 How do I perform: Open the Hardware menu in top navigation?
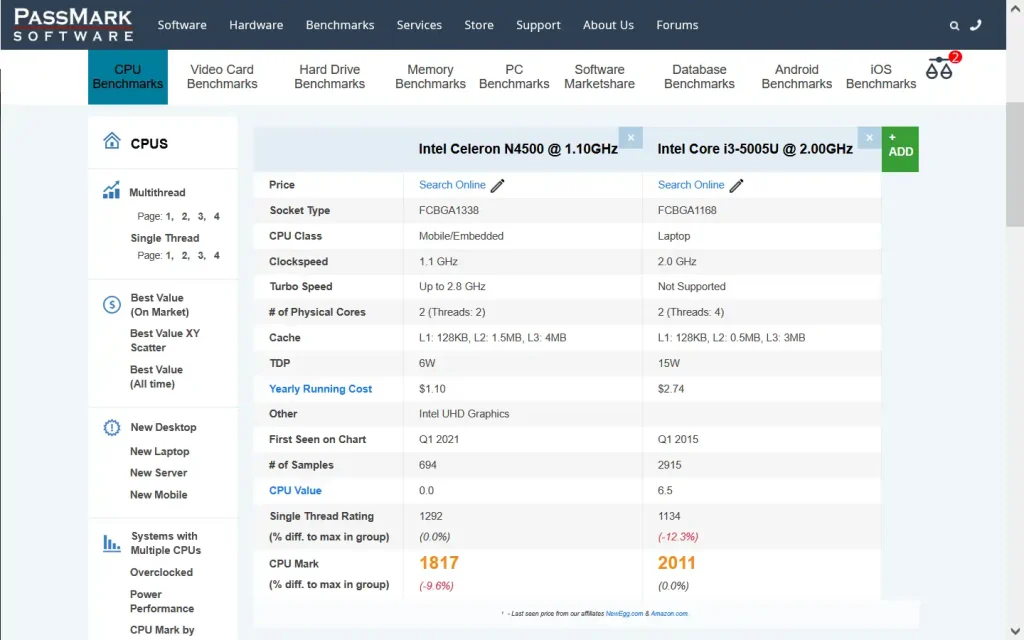click(x=256, y=25)
